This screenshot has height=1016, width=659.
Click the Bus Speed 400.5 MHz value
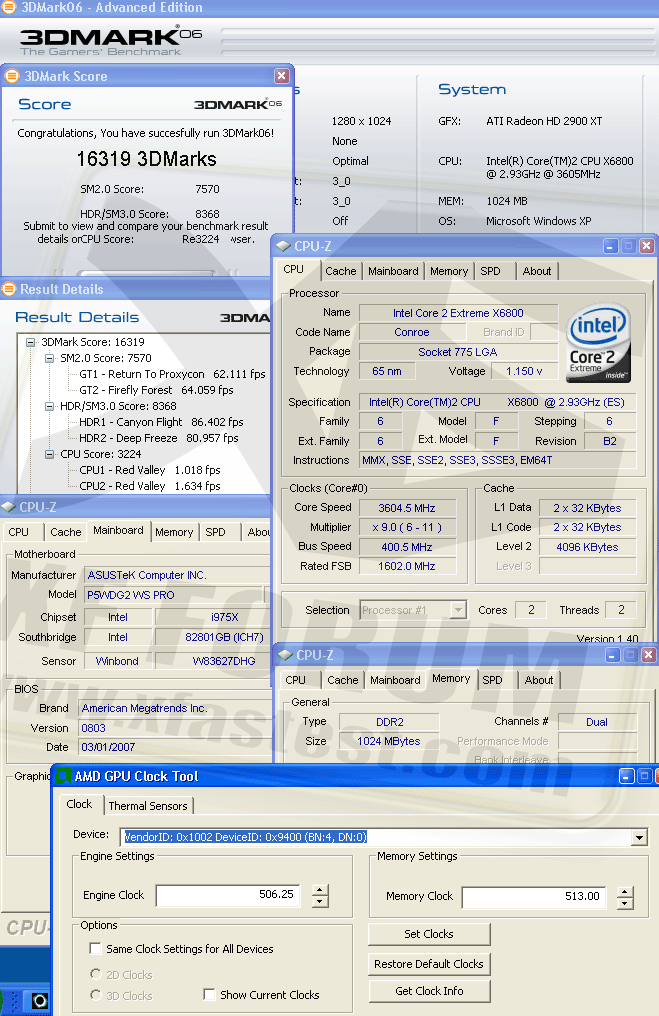point(408,547)
